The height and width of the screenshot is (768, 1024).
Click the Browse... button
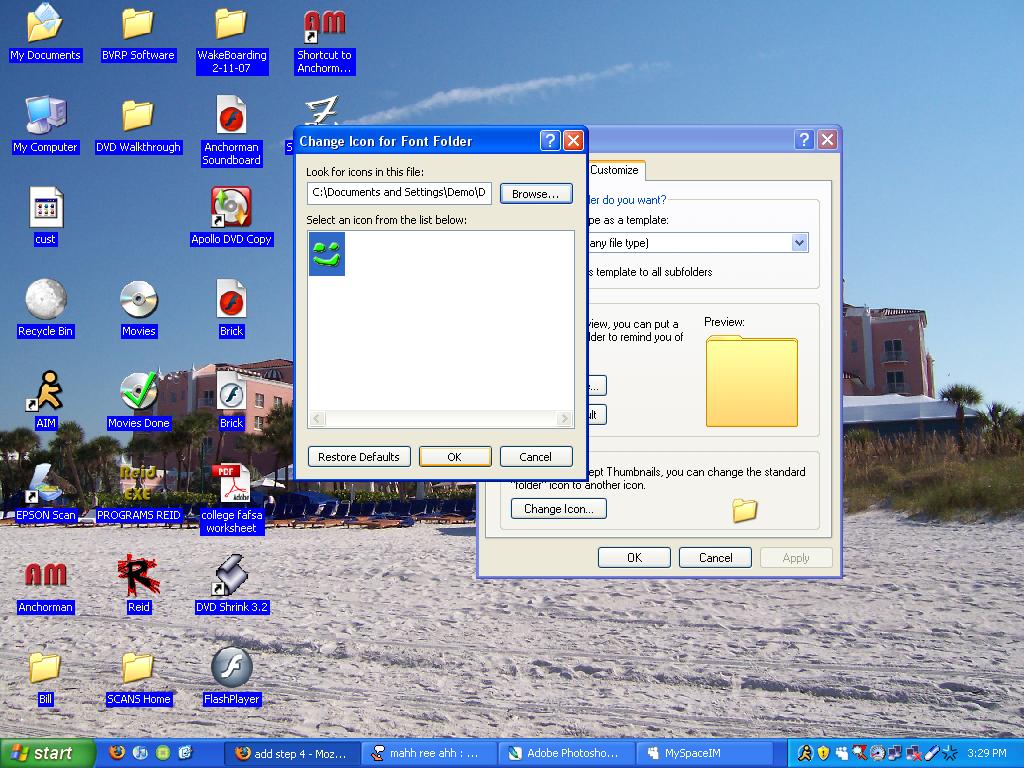pos(536,194)
